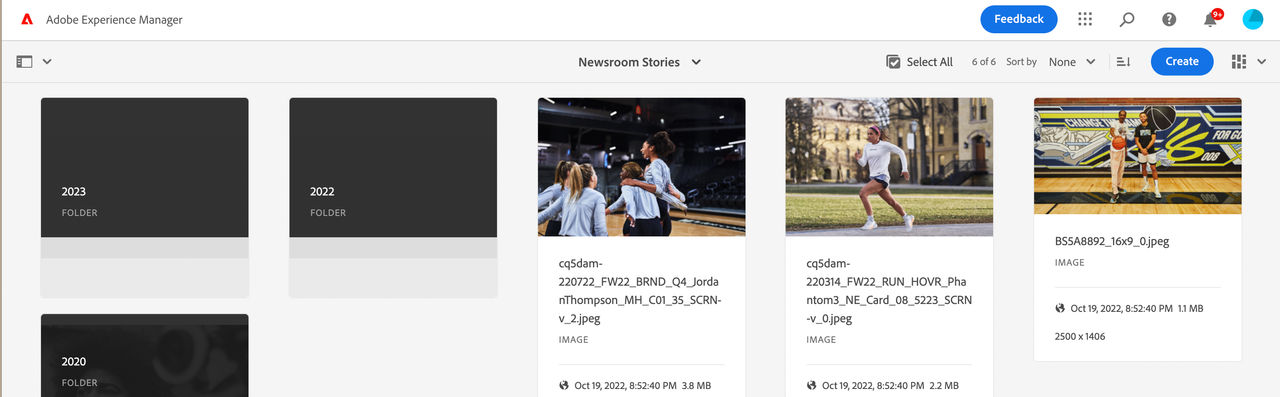
Task: Check Select All
Action: pos(919,62)
